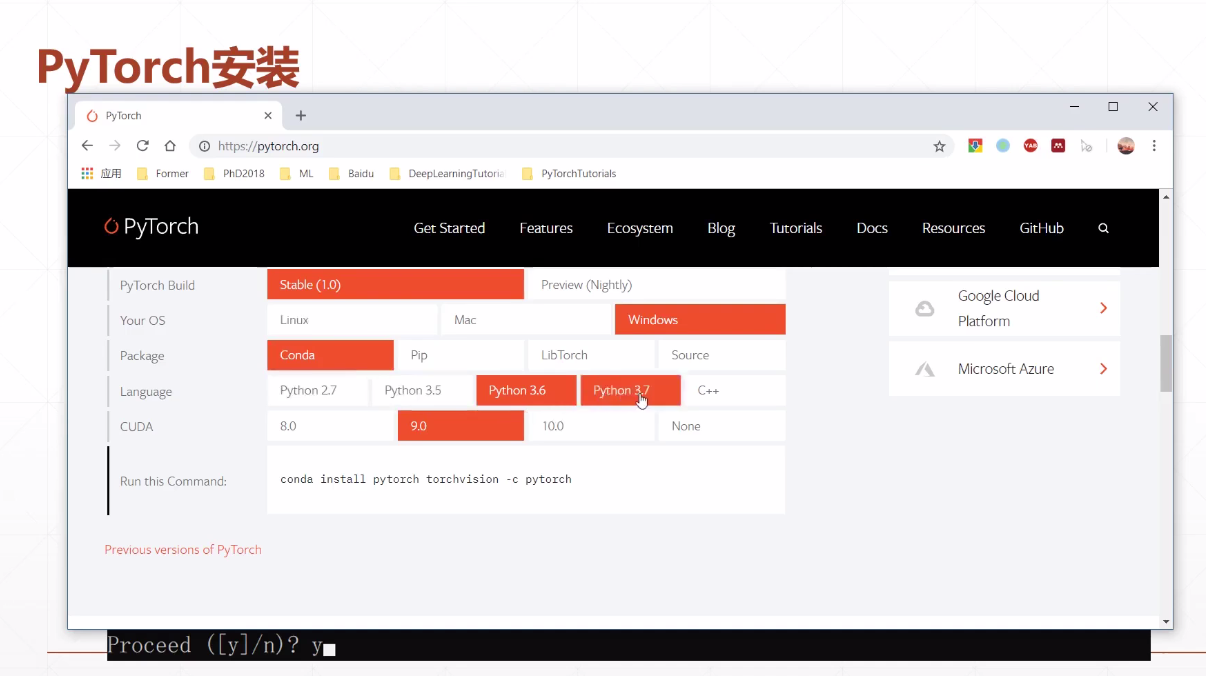Viewport: 1206px width, 676px height.
Task: Select Source package option
Action: pos(722,355)
